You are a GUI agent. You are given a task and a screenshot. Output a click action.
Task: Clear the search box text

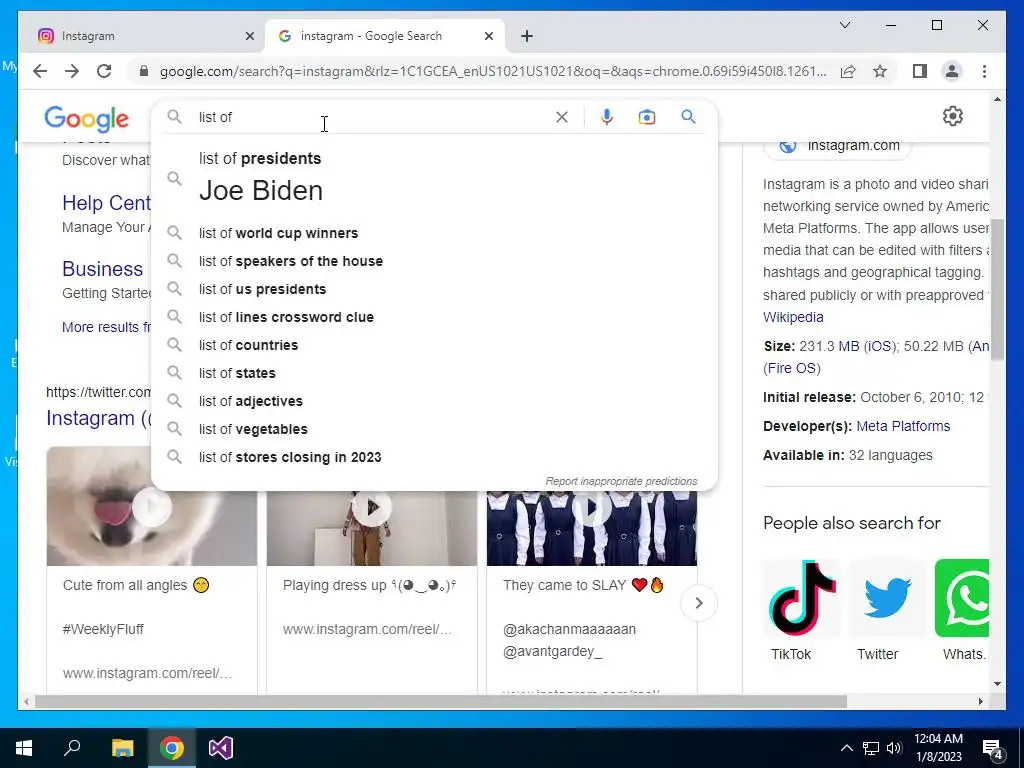click(x=562, y=117)
